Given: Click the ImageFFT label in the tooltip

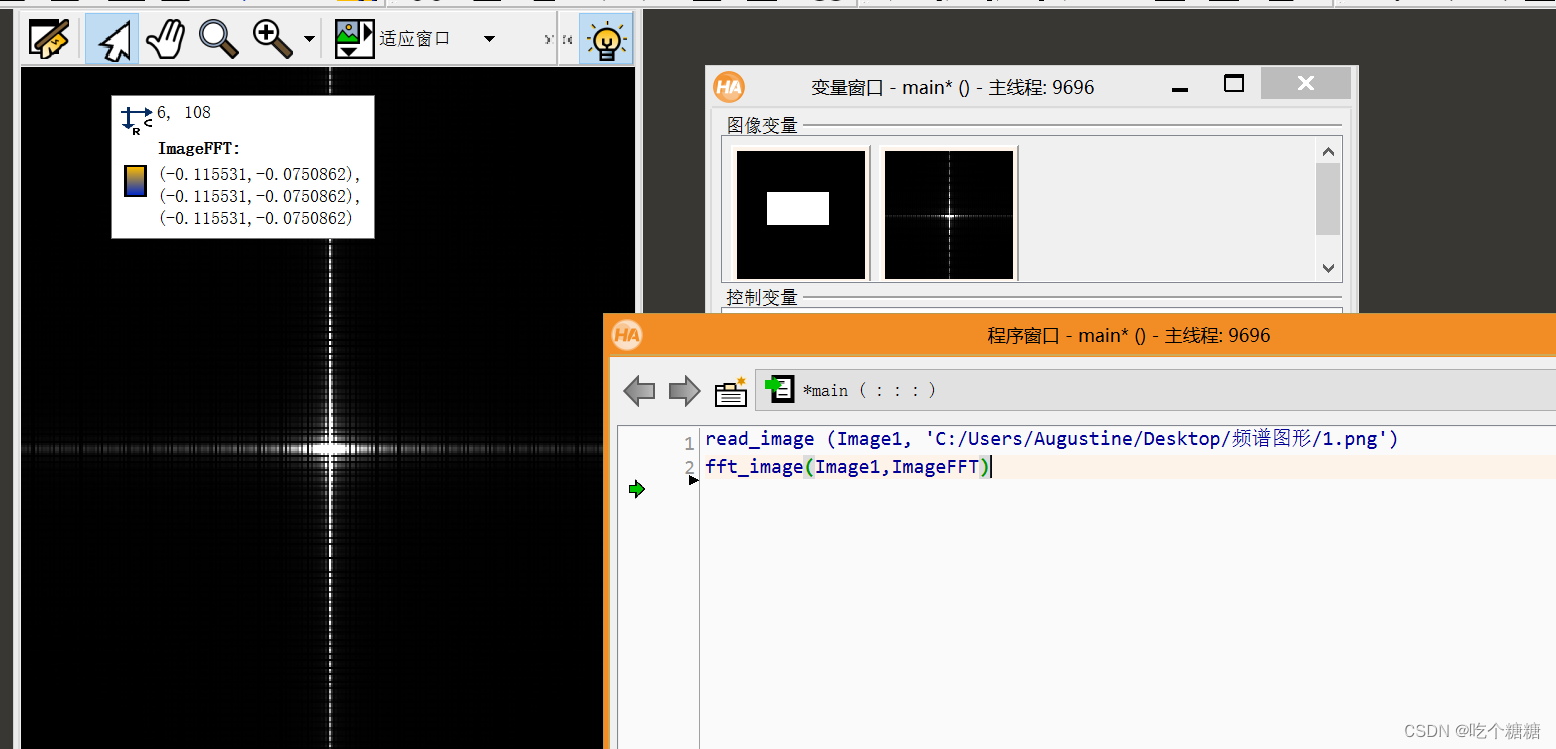Looking at the screenshot, I should (199, 148).
